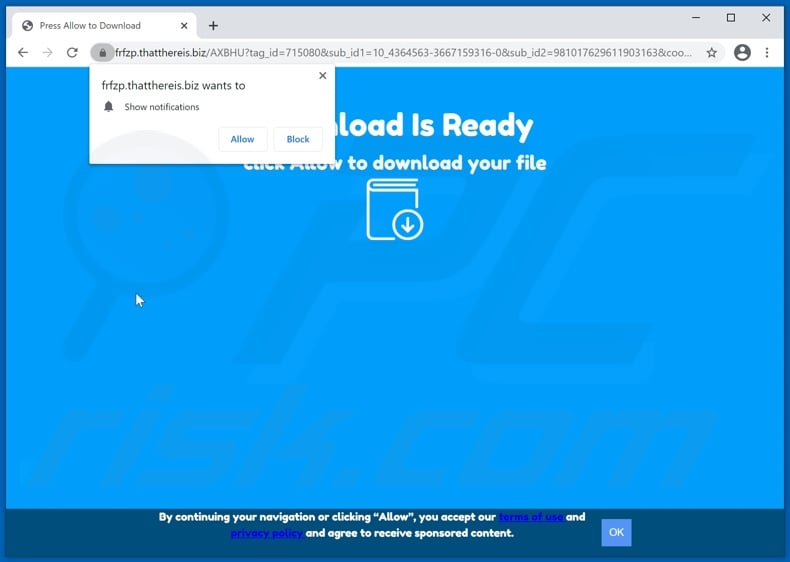Viewport: 790px width, 562px height.
Task: Go back with the browser back arrow
Action: [x=23, y=52]
